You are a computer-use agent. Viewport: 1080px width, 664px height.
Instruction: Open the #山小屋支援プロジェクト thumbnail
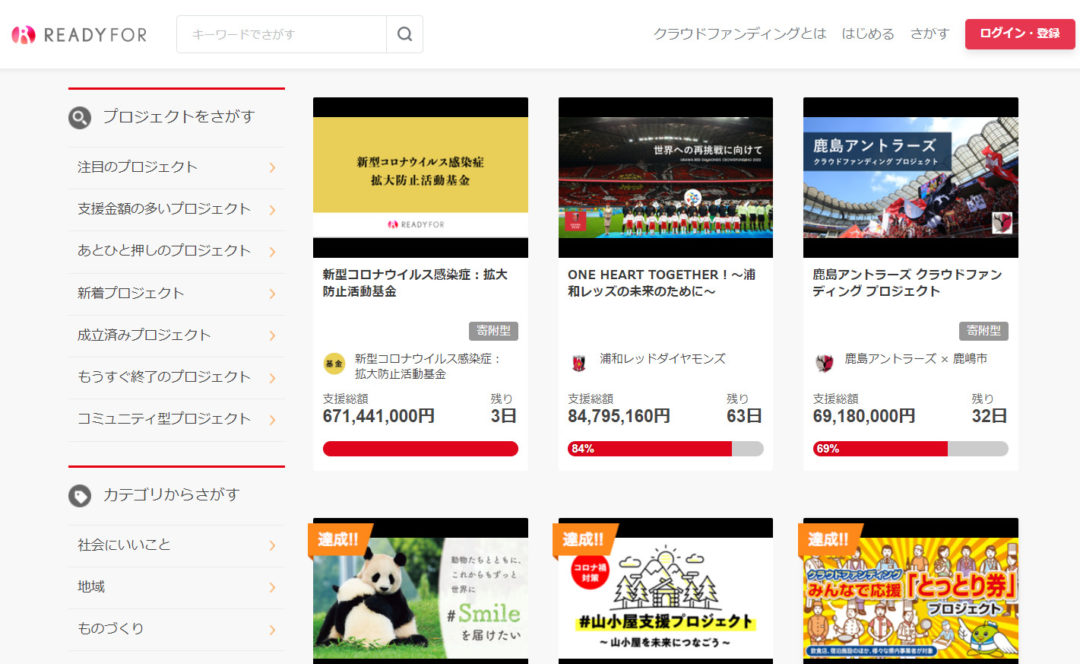tap(665, 591)
